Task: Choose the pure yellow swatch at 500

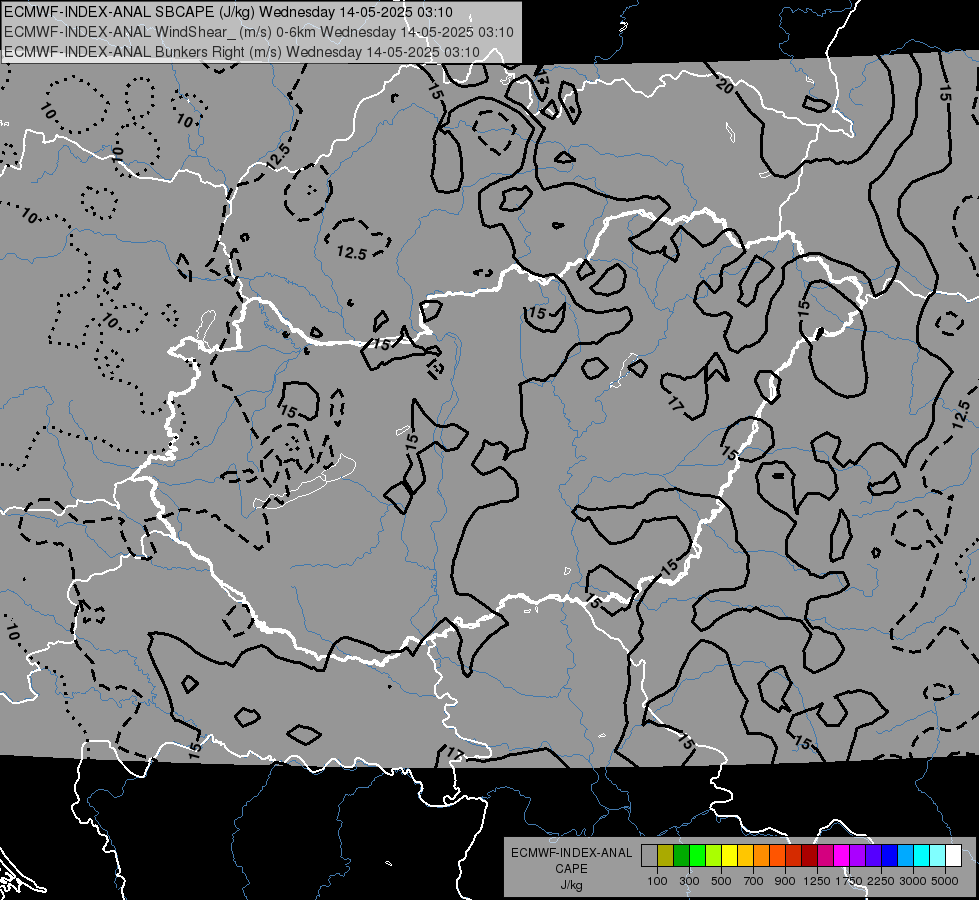Action: [x=729, y=856]
